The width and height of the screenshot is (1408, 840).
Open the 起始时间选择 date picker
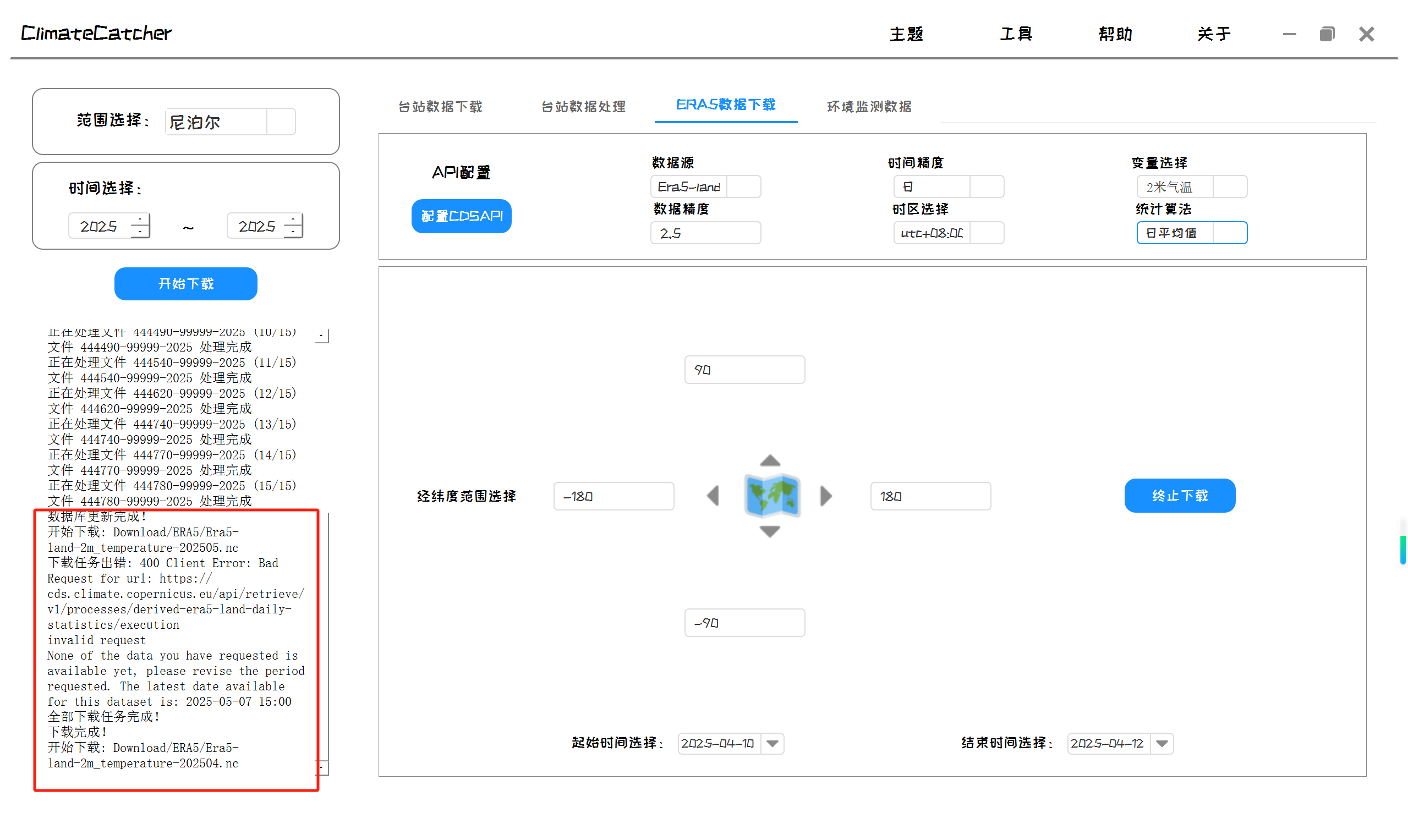click(773, 744)
